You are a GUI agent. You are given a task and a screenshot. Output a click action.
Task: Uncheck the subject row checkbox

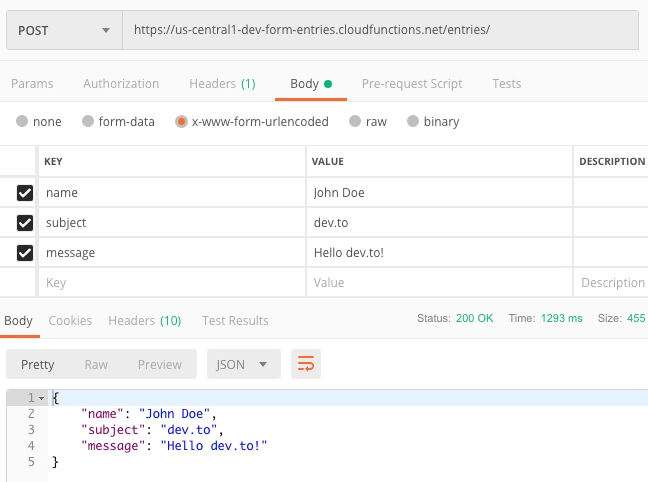point(25,223)
